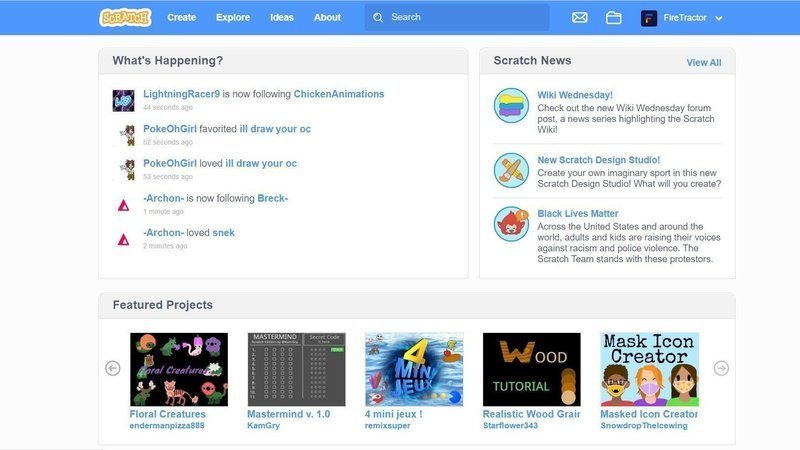
Task: Open the Messages envelope icon
Action: click(580, 18)
